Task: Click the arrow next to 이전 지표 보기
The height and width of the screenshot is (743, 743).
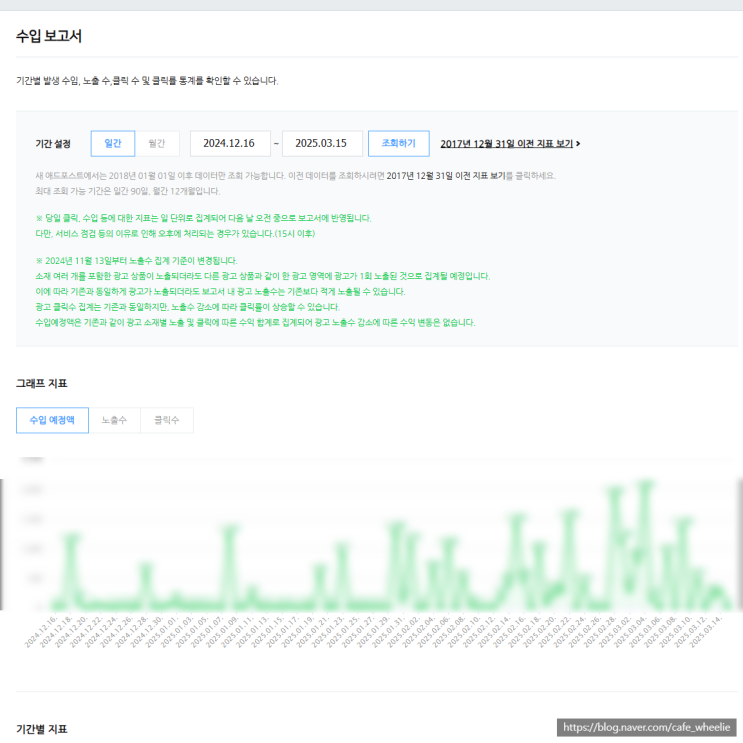Action: pos(578,144)
